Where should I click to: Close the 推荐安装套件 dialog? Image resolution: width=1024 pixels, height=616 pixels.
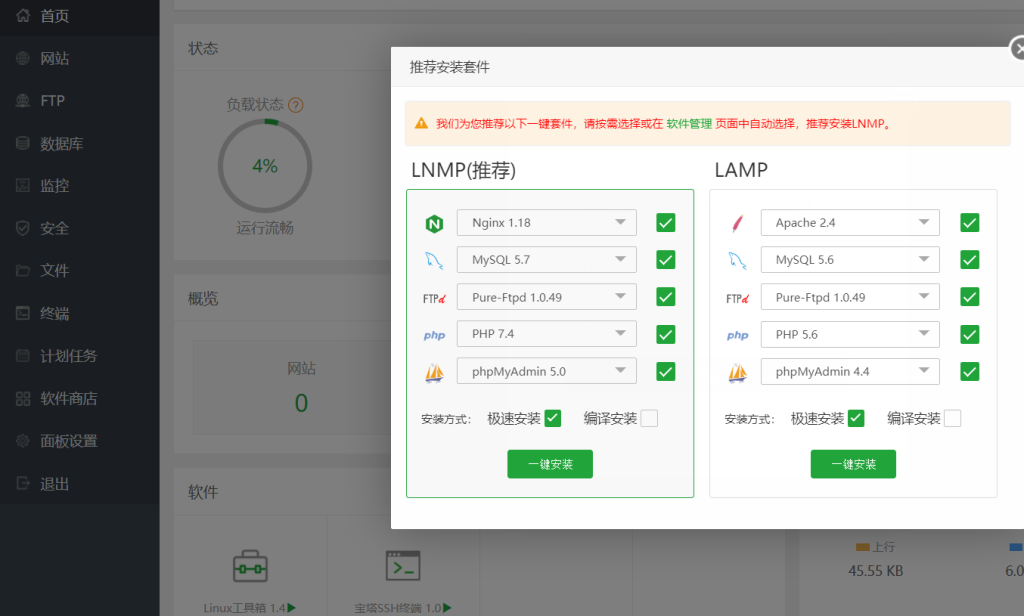click(x=1017, y=49)
